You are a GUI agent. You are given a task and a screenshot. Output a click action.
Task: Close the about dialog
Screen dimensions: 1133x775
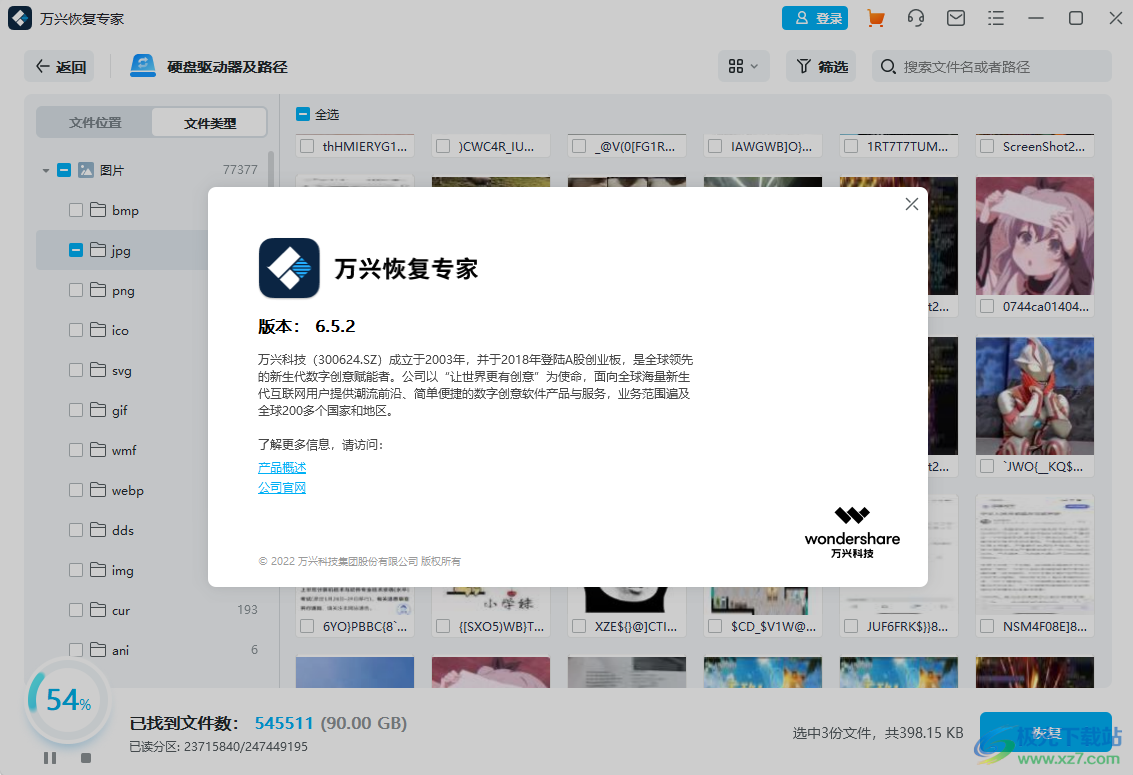912,204
